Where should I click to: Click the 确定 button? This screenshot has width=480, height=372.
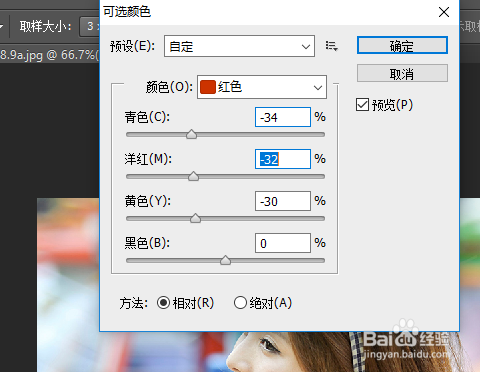[402, 45]
